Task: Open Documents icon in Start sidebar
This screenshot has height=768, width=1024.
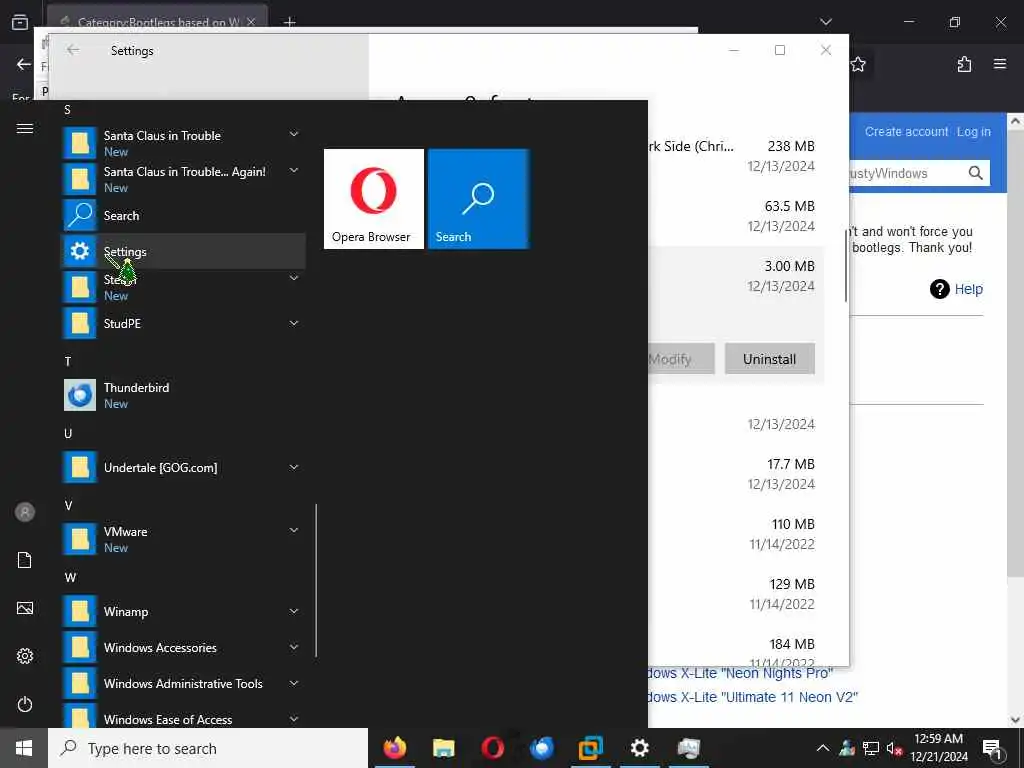Action: tap(25, 560)
